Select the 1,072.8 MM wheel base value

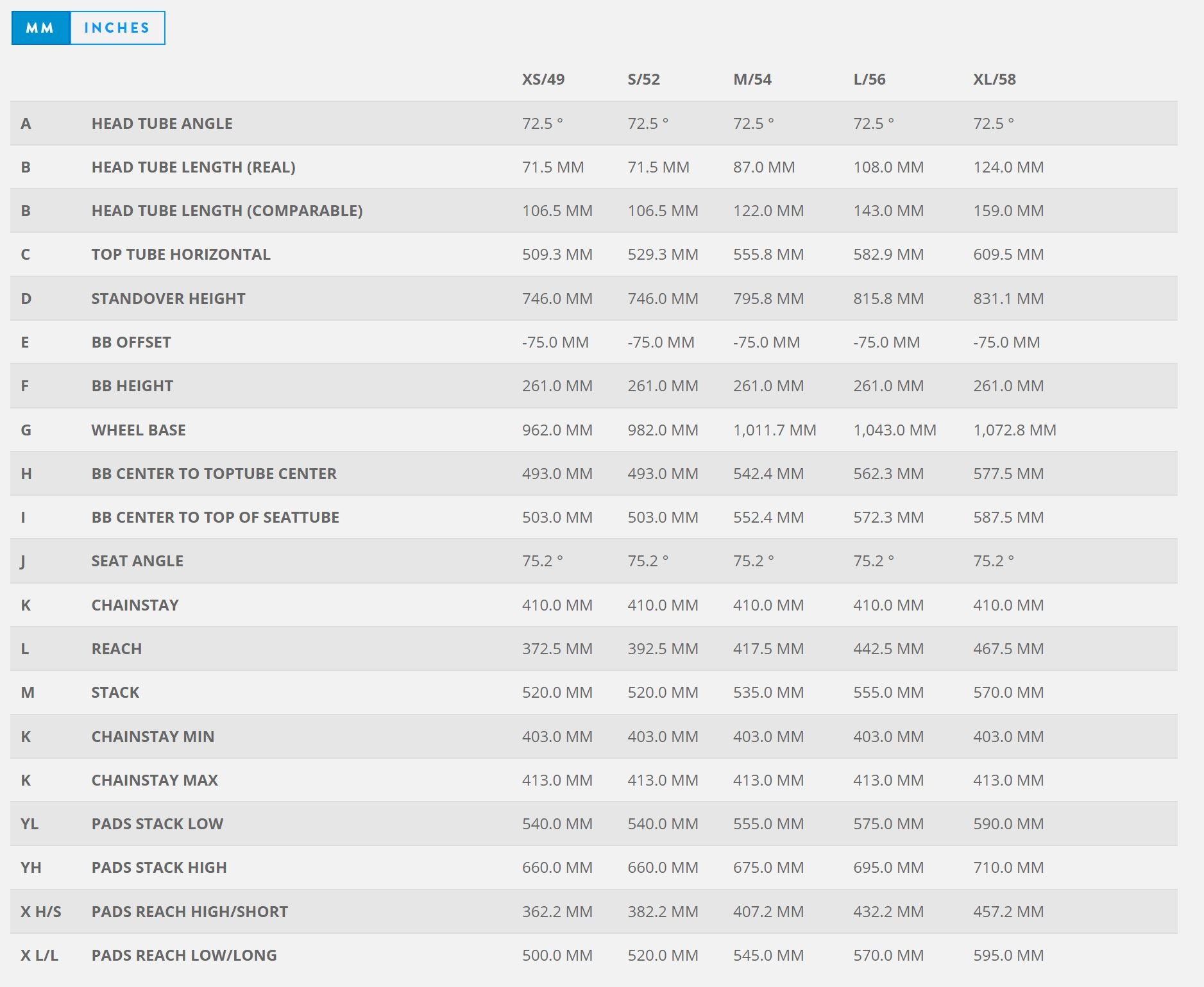pyautogui.click(x=1015, y=430)
